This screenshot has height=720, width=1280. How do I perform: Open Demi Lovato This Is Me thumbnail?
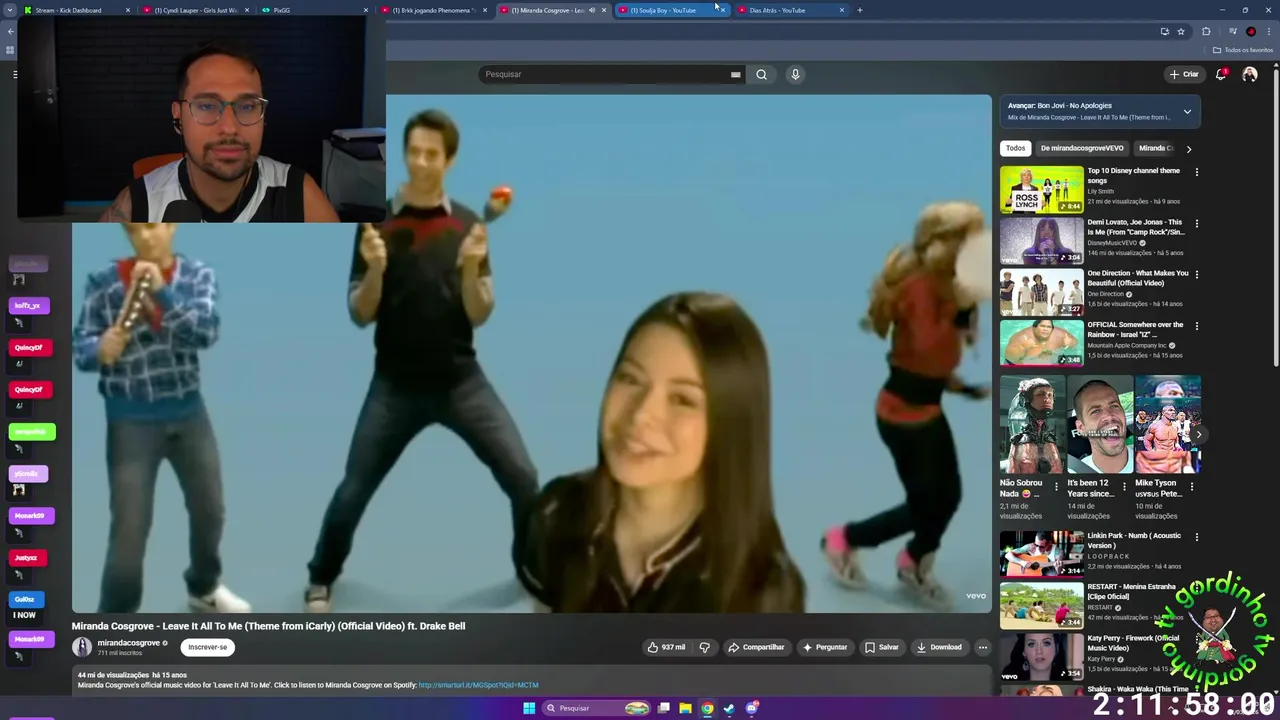(1042, 240)
